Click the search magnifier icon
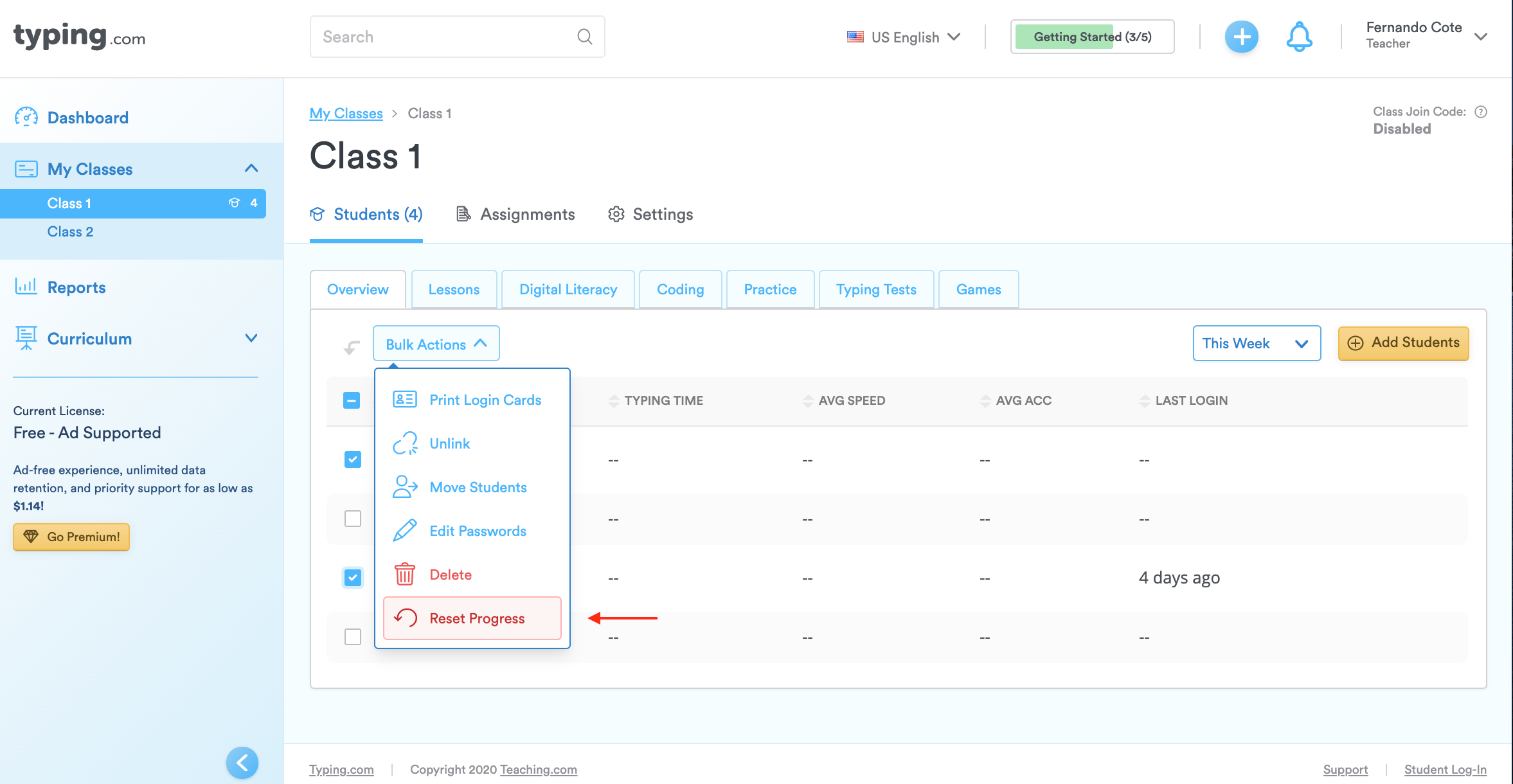The width and height of the screenshot is (1513, 784). point(584,37)
